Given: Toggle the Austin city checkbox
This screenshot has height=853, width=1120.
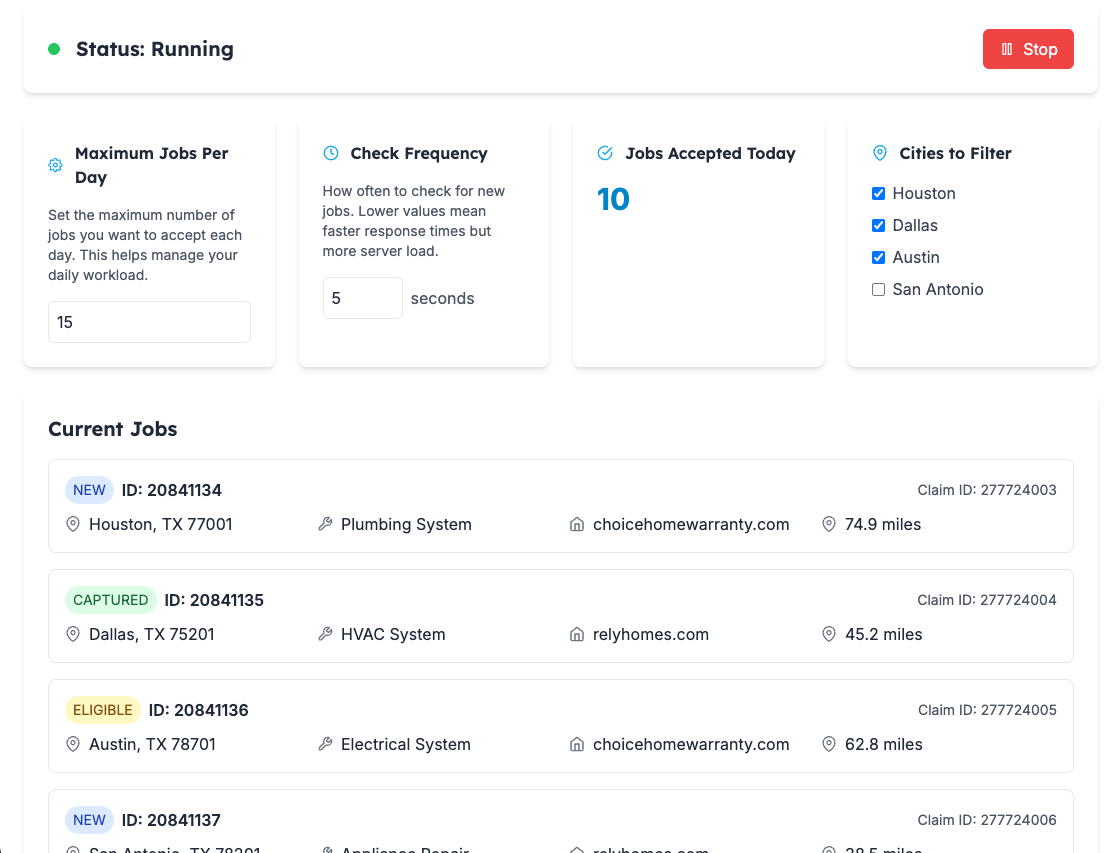Looking at the screenshot, I should [x=879, y=258].
